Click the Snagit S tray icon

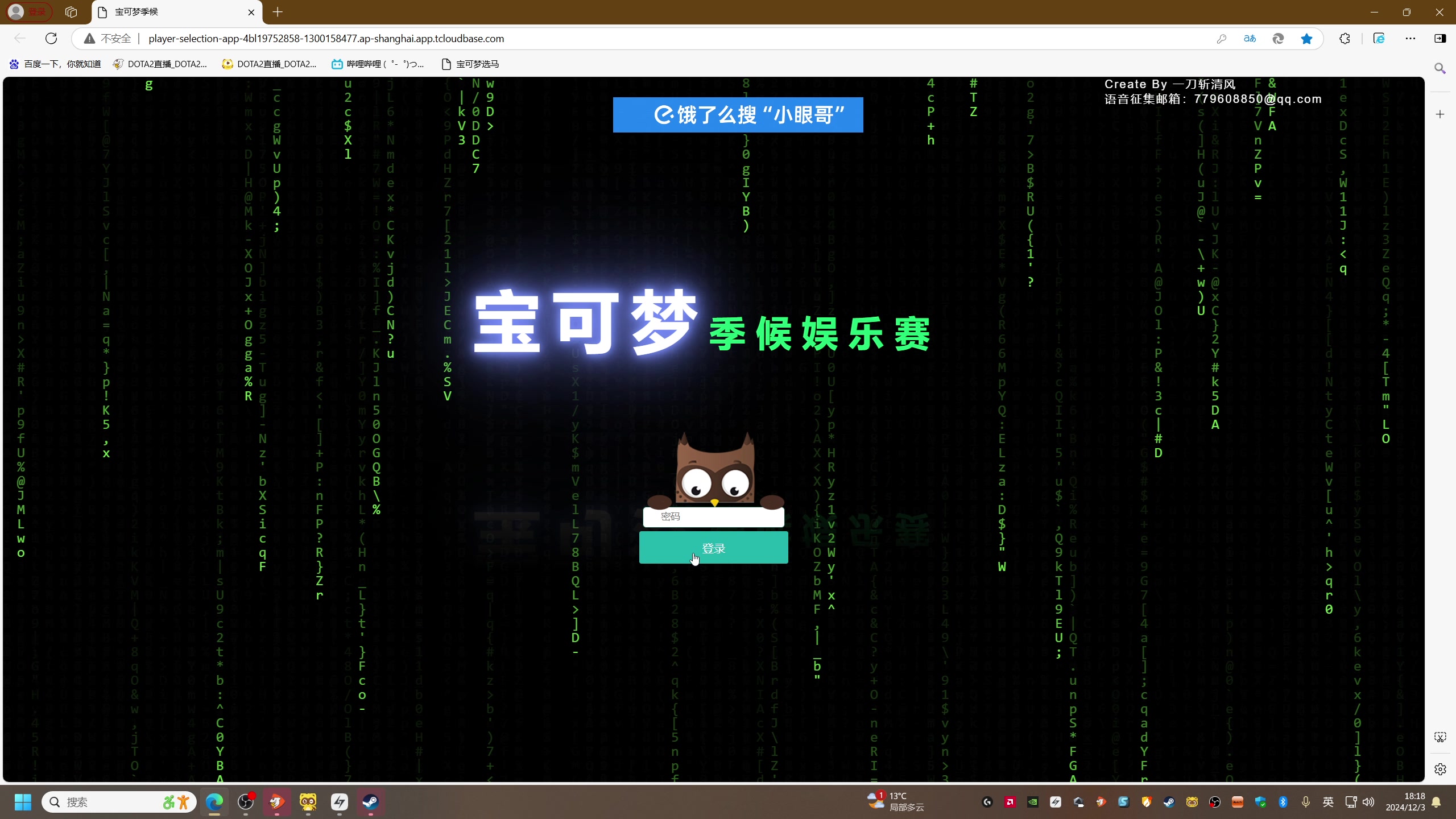click(x=1124, y=802)
